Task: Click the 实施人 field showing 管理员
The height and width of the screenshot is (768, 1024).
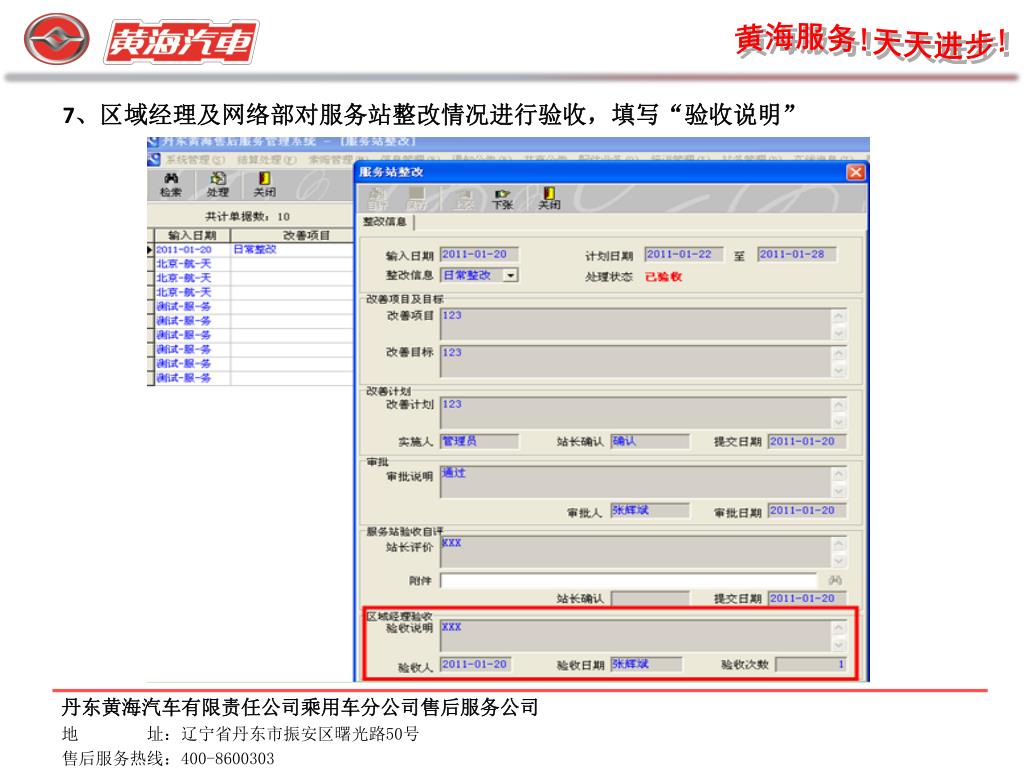Action: point(479,441)
